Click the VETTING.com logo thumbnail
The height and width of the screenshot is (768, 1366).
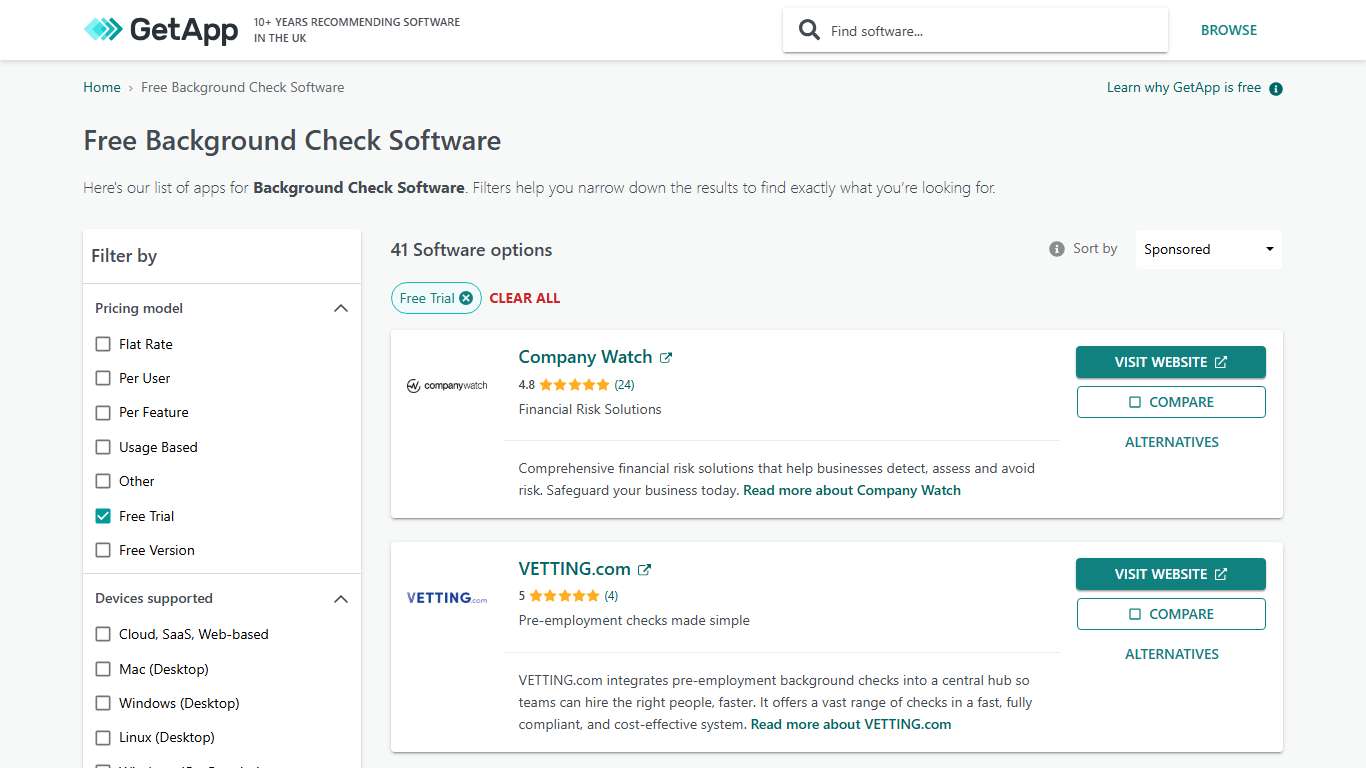pyautogui.click(x=446, y=597)
